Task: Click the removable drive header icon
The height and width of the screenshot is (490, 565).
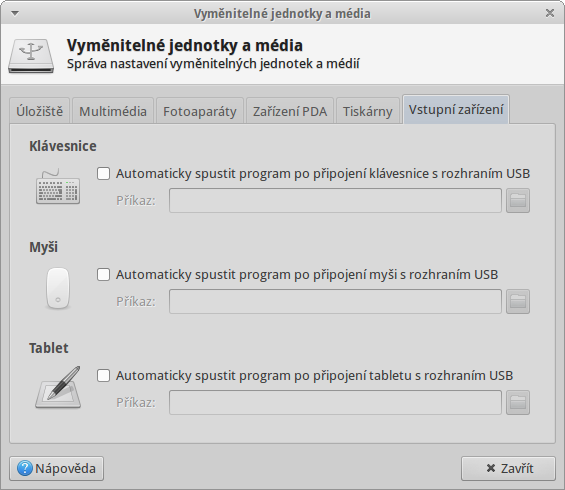Action: click(x=31, y=56)
